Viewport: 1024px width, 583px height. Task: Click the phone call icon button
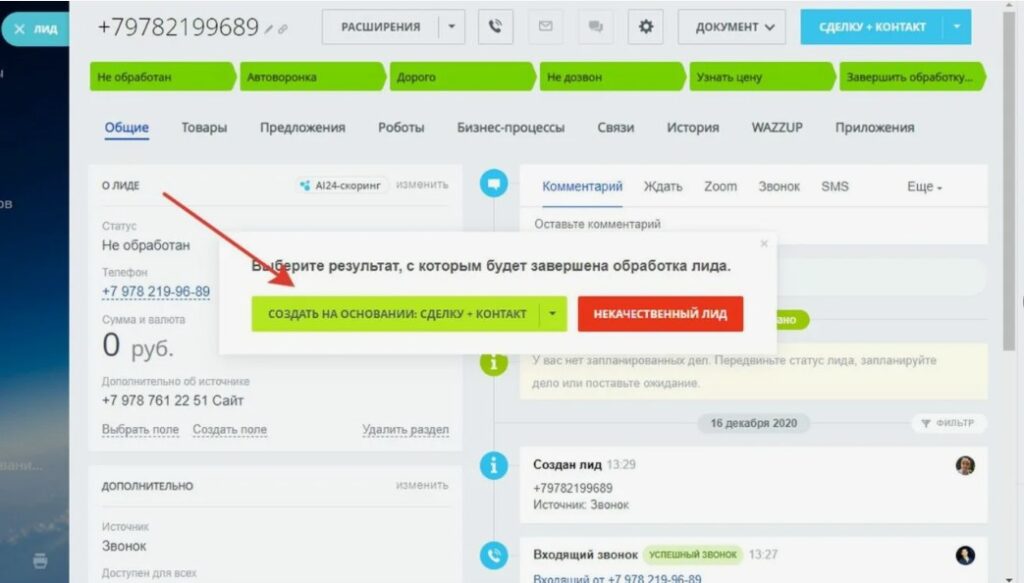coord(496,27)
